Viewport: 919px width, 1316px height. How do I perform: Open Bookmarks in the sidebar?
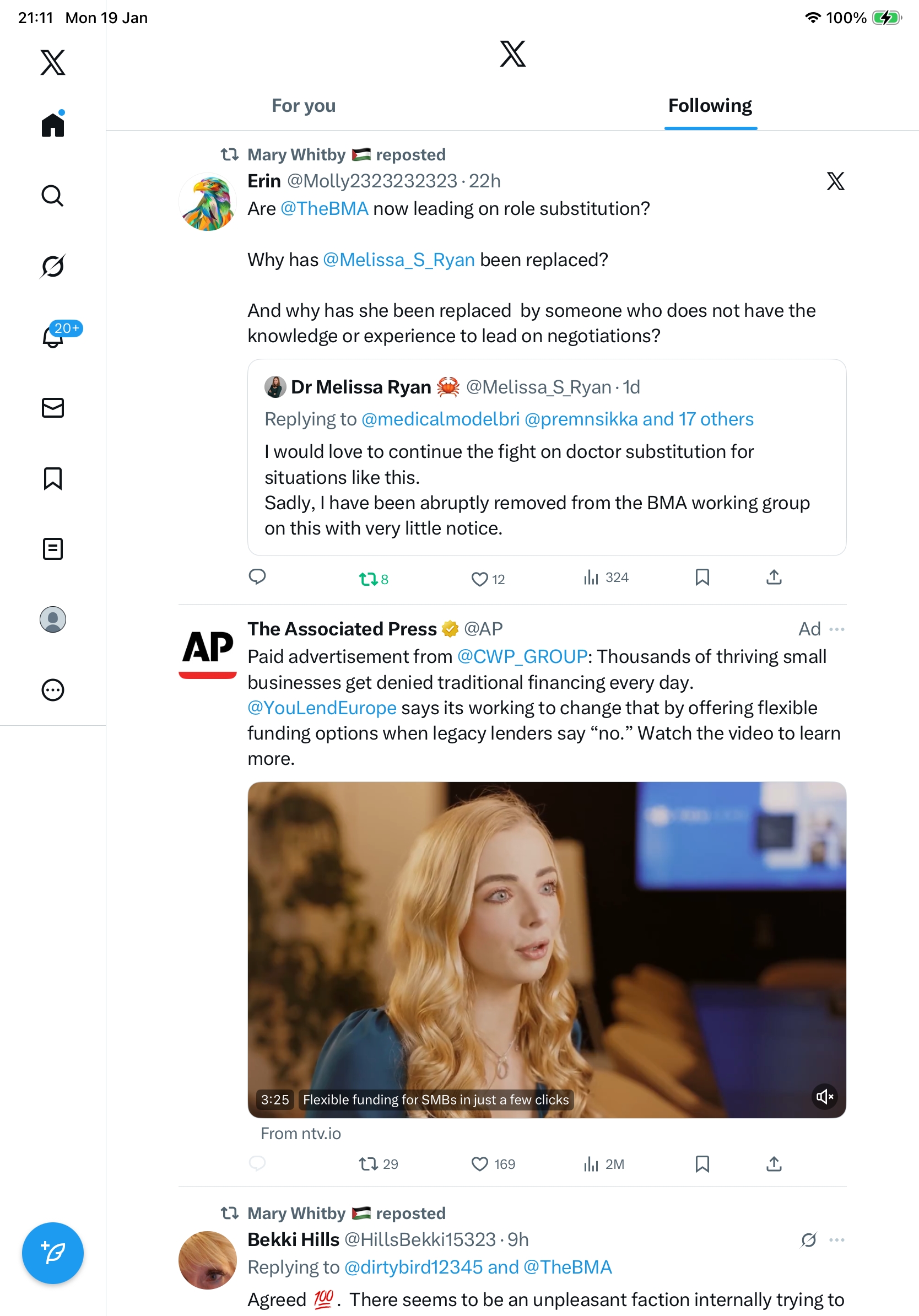52,478
